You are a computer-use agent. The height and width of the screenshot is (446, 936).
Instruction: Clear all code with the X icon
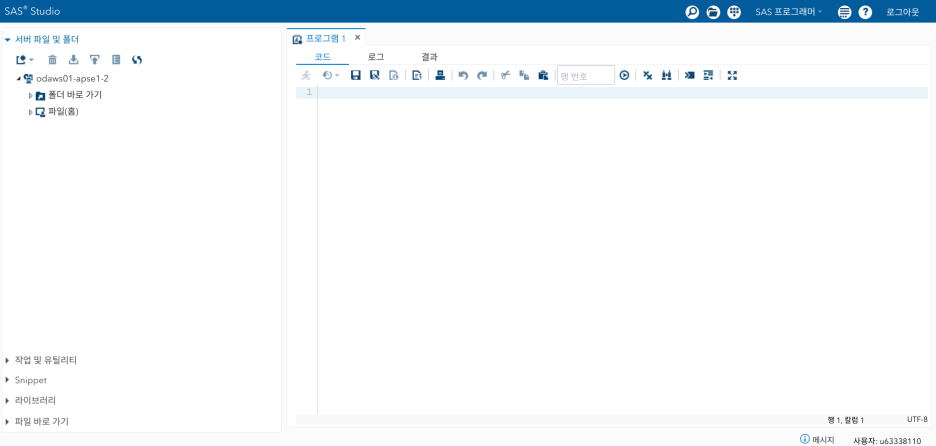point(648,75)
